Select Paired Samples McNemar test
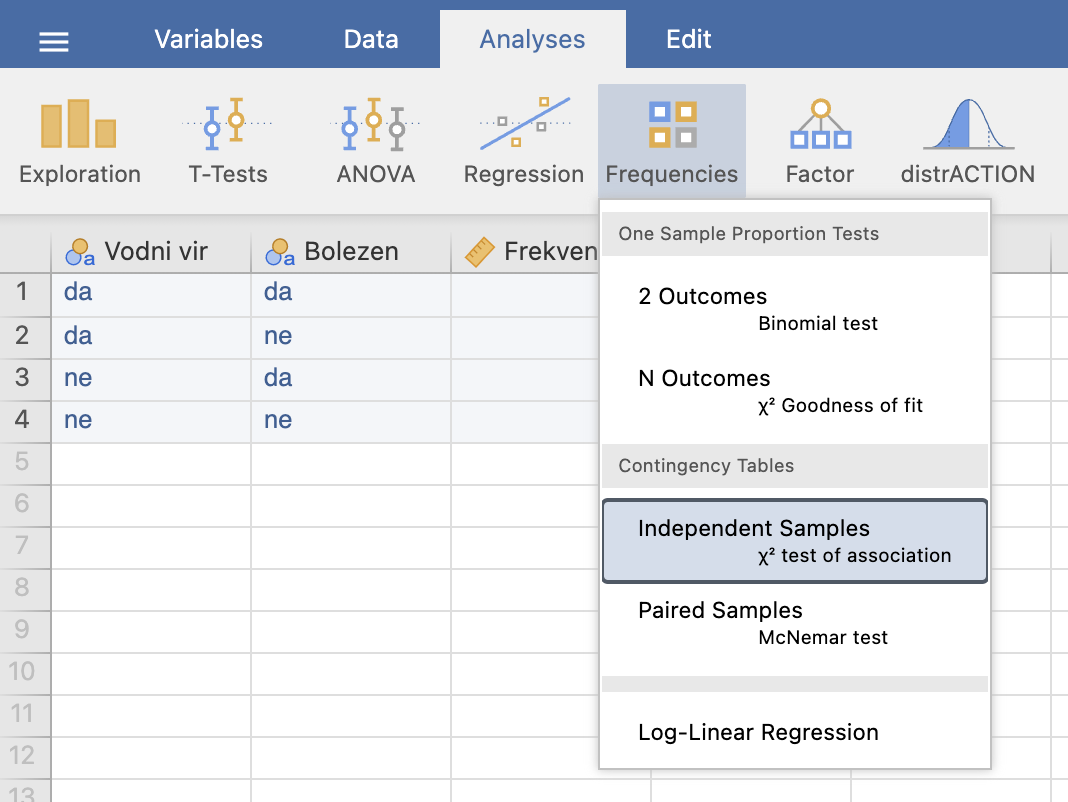Image resolution: width=1068 pixels, height=802 pixels. [x=795, y=623]
